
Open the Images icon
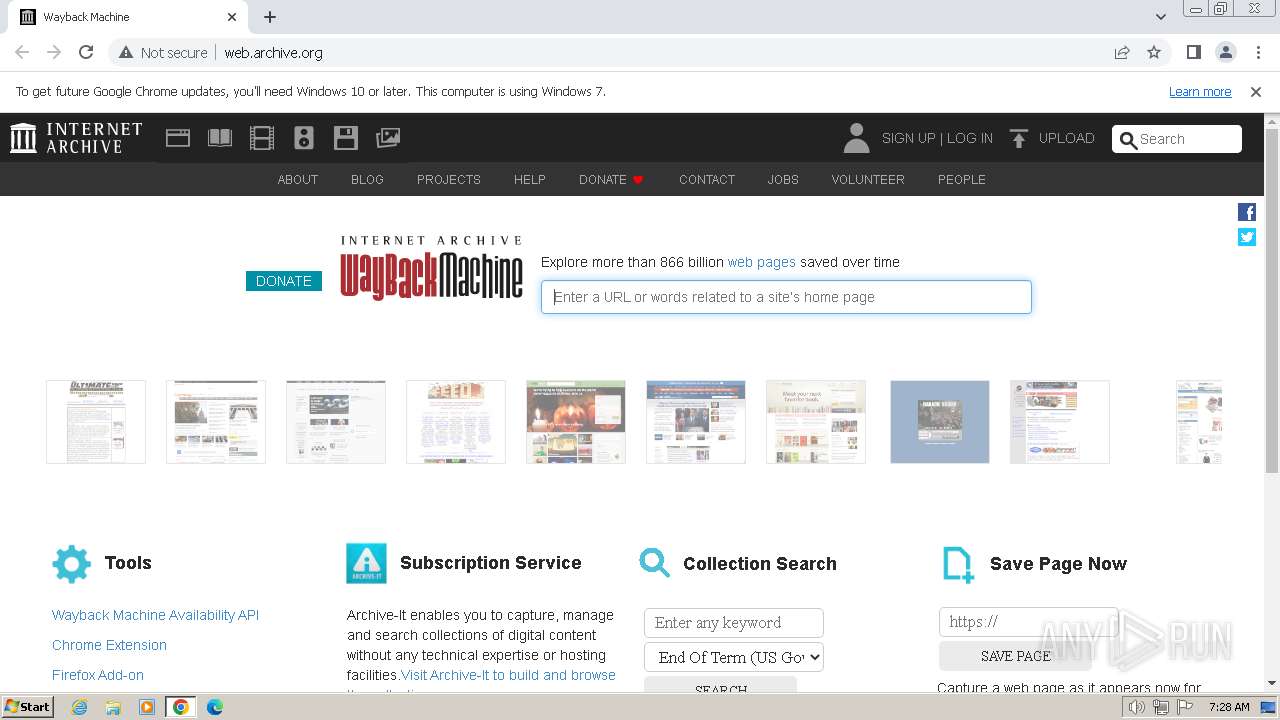point(388,138)
